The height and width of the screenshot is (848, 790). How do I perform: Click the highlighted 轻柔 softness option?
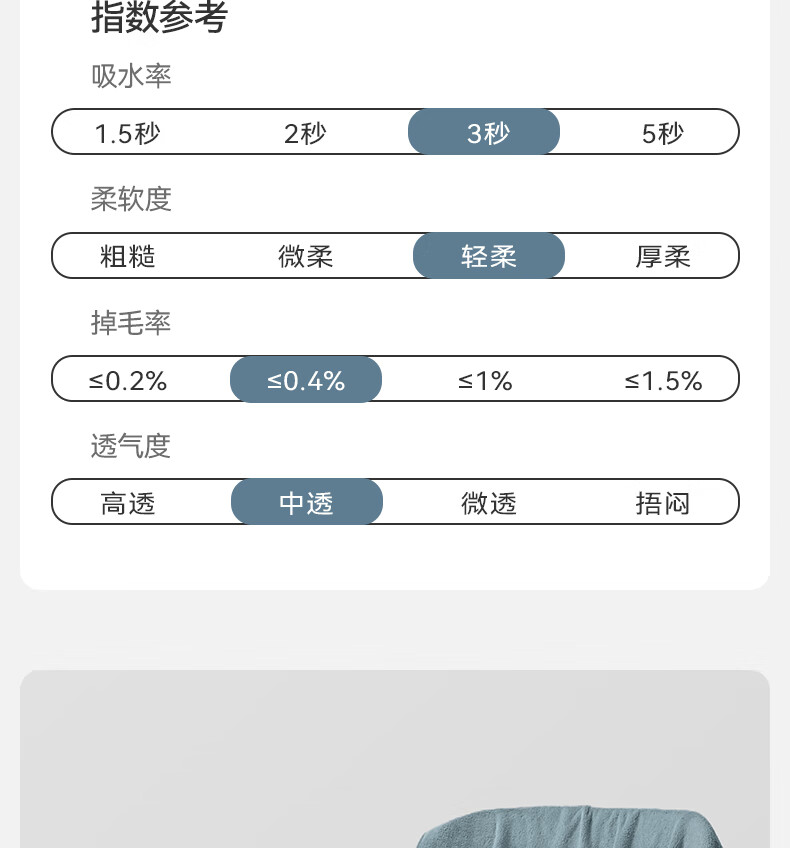coord(489,255)
